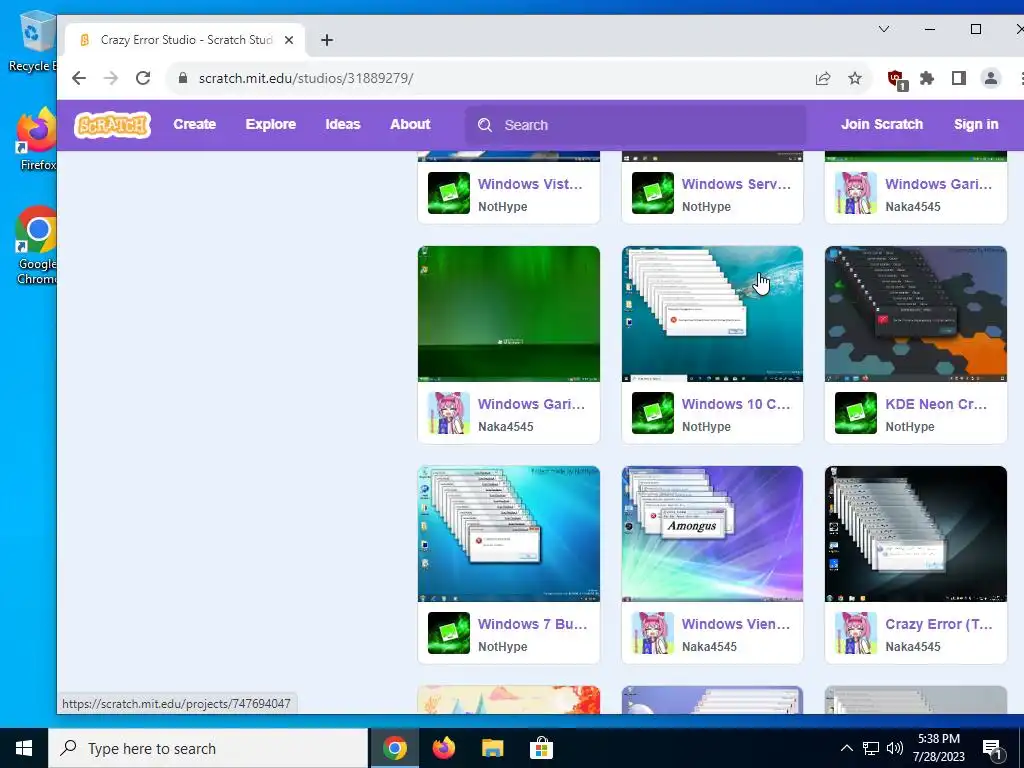Click the Windows taskbar search box
This screenshot has width=1024, height=768.
[x=208, y=748]
